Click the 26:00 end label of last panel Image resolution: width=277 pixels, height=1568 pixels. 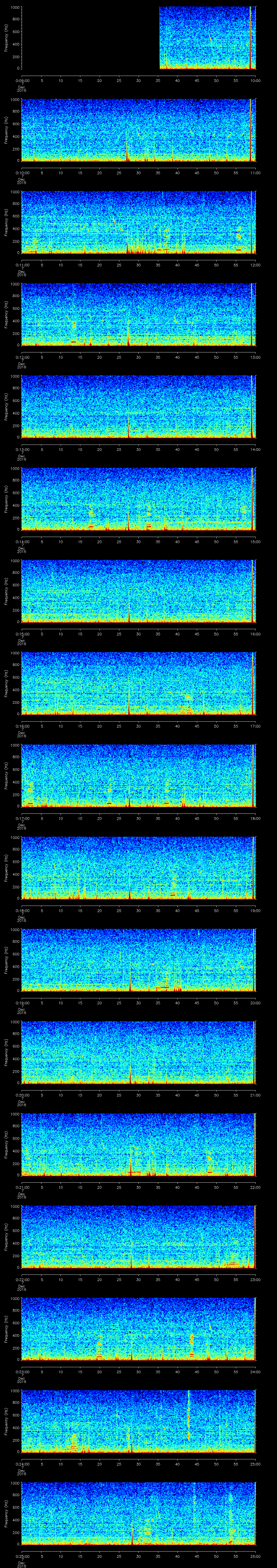(255, 1556)
